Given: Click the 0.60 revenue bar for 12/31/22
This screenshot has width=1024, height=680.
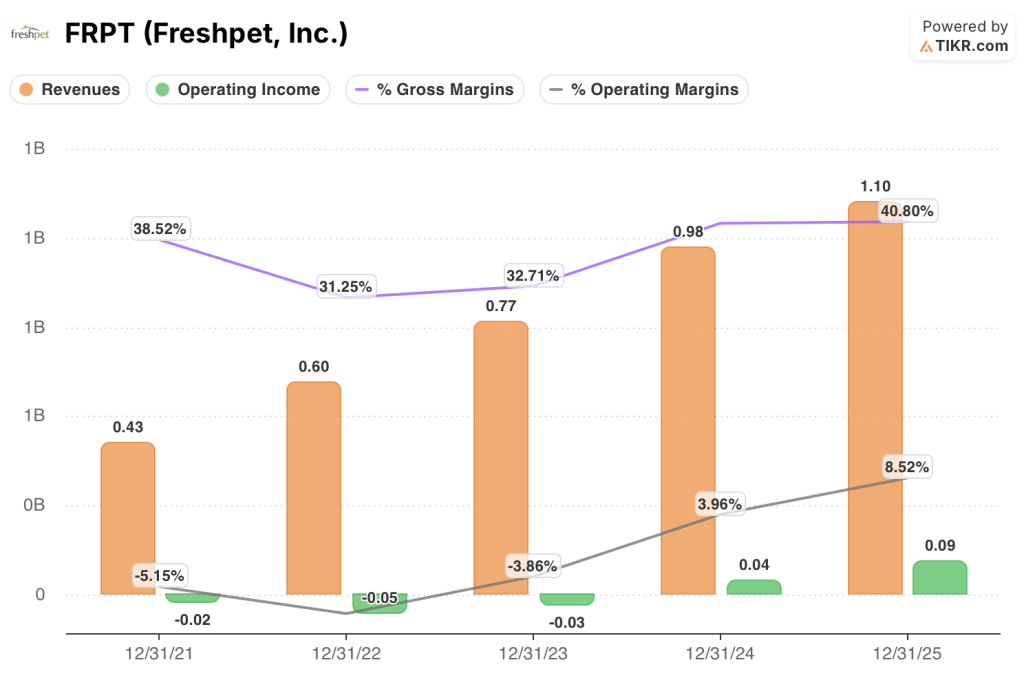Looking at the screenshot, I should pyautogui.click(x=314, y=490).
